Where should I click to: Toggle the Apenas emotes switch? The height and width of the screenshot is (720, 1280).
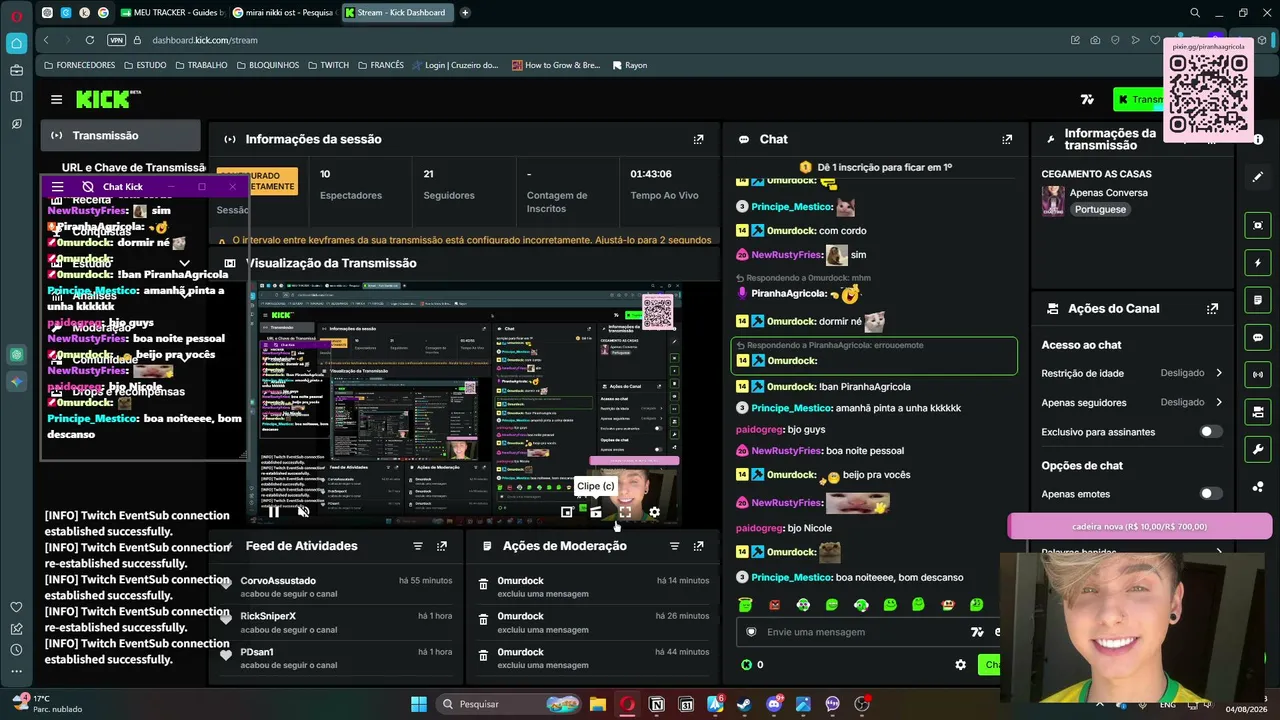(1210, 494)
